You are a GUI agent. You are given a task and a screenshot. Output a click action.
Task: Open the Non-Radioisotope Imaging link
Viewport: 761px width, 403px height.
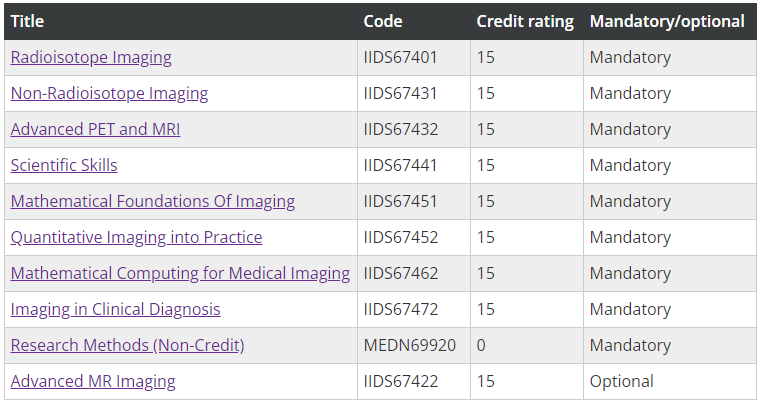click(109, 94)
